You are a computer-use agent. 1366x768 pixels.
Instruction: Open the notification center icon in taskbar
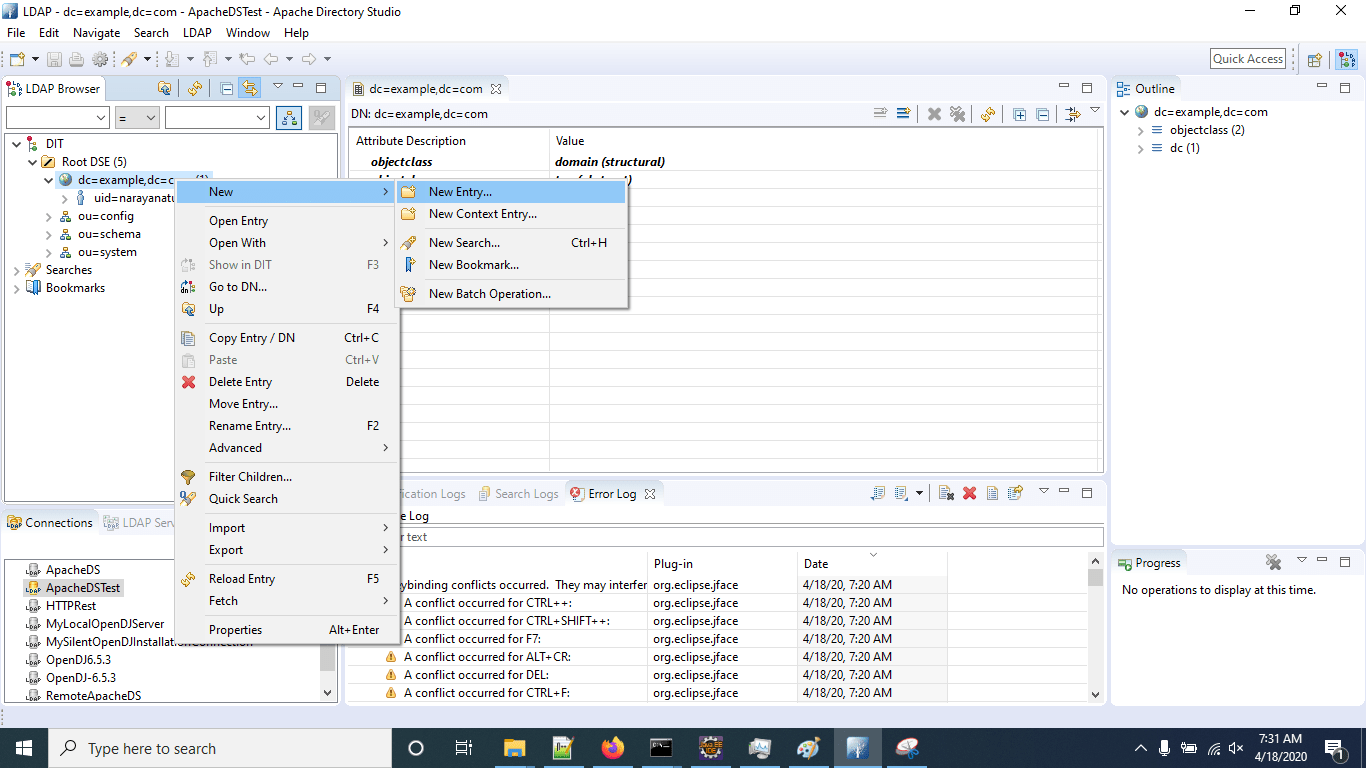point(1333,748)
